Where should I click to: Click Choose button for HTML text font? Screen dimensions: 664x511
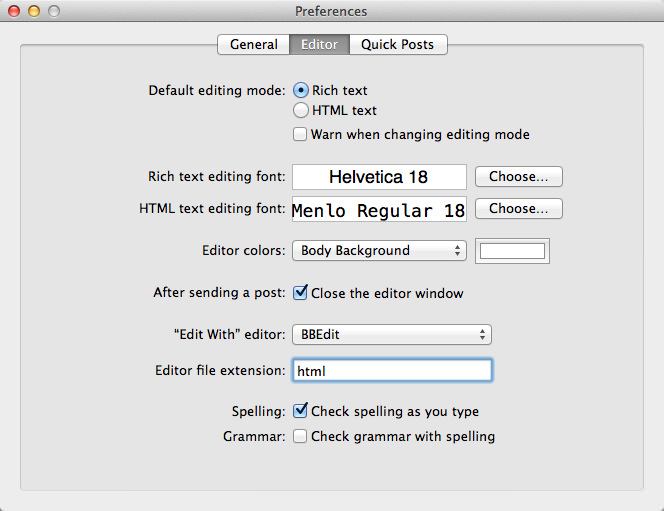click(518, 209)
